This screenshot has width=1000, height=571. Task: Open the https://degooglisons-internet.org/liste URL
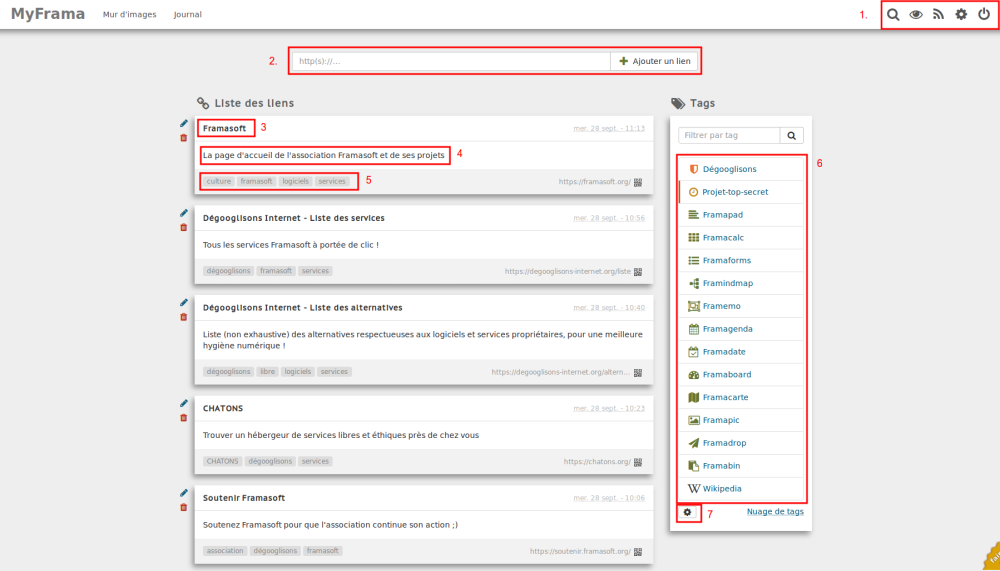click(x=568, y=271)
